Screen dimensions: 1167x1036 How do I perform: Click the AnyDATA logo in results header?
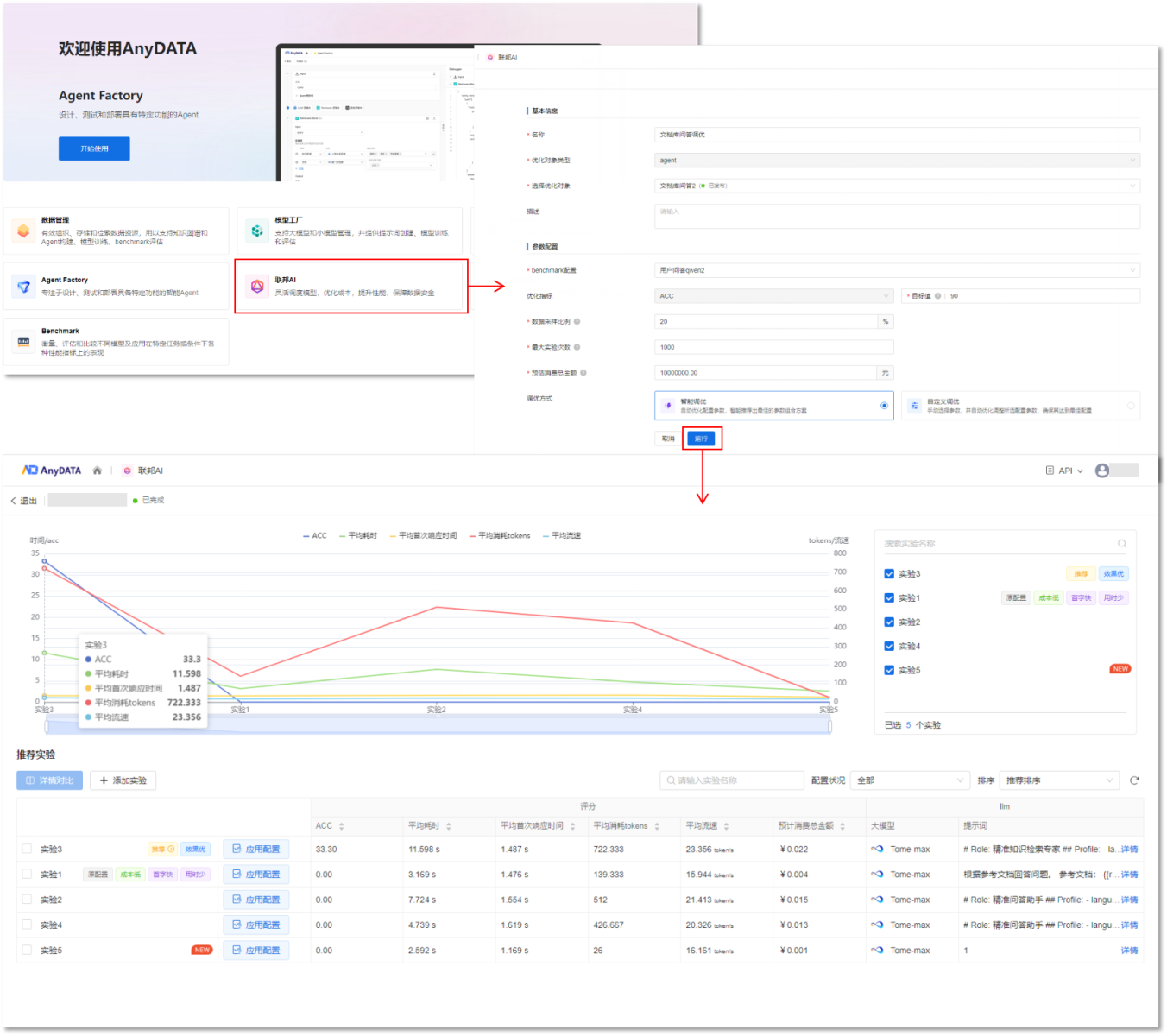(x=51, y=471)
